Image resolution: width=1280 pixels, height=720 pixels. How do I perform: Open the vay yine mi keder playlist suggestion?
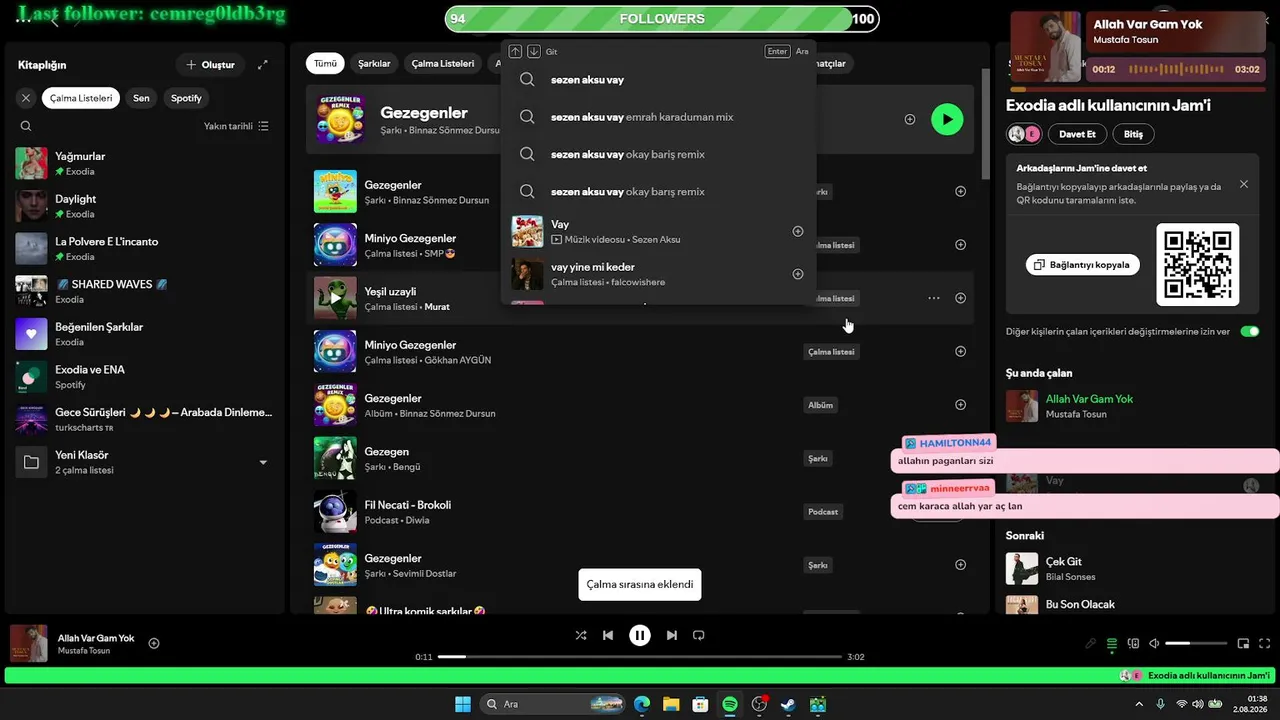pyautogui.click(x=658, y=274)
